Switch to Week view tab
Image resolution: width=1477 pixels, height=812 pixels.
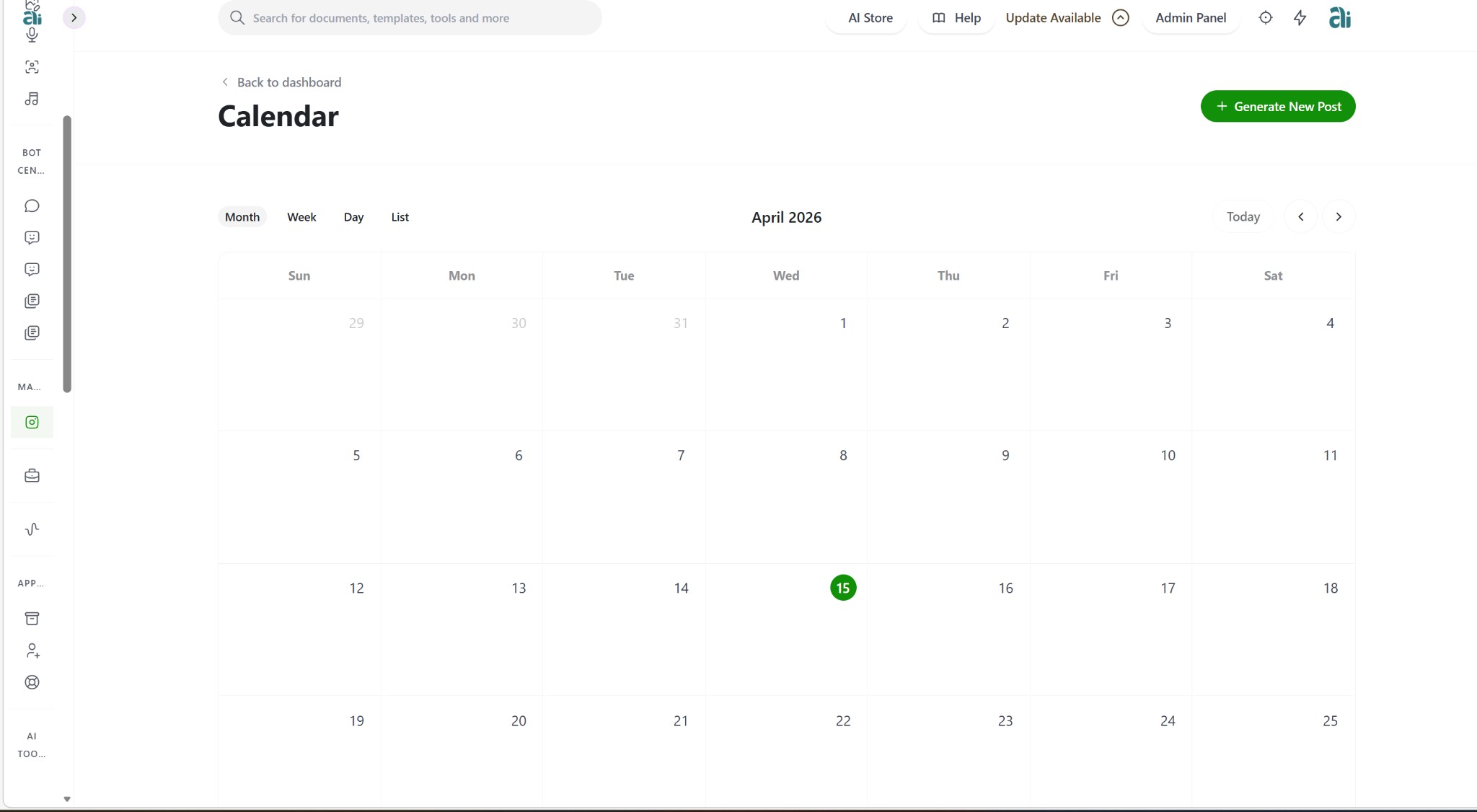pos(301,217)
